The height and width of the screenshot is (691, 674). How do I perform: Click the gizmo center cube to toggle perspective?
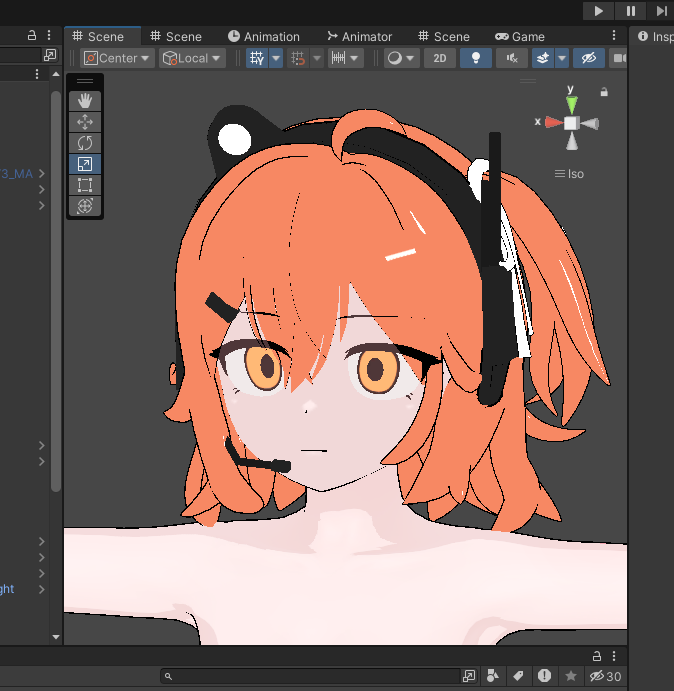pyautogui.click(x=571, y=123)
